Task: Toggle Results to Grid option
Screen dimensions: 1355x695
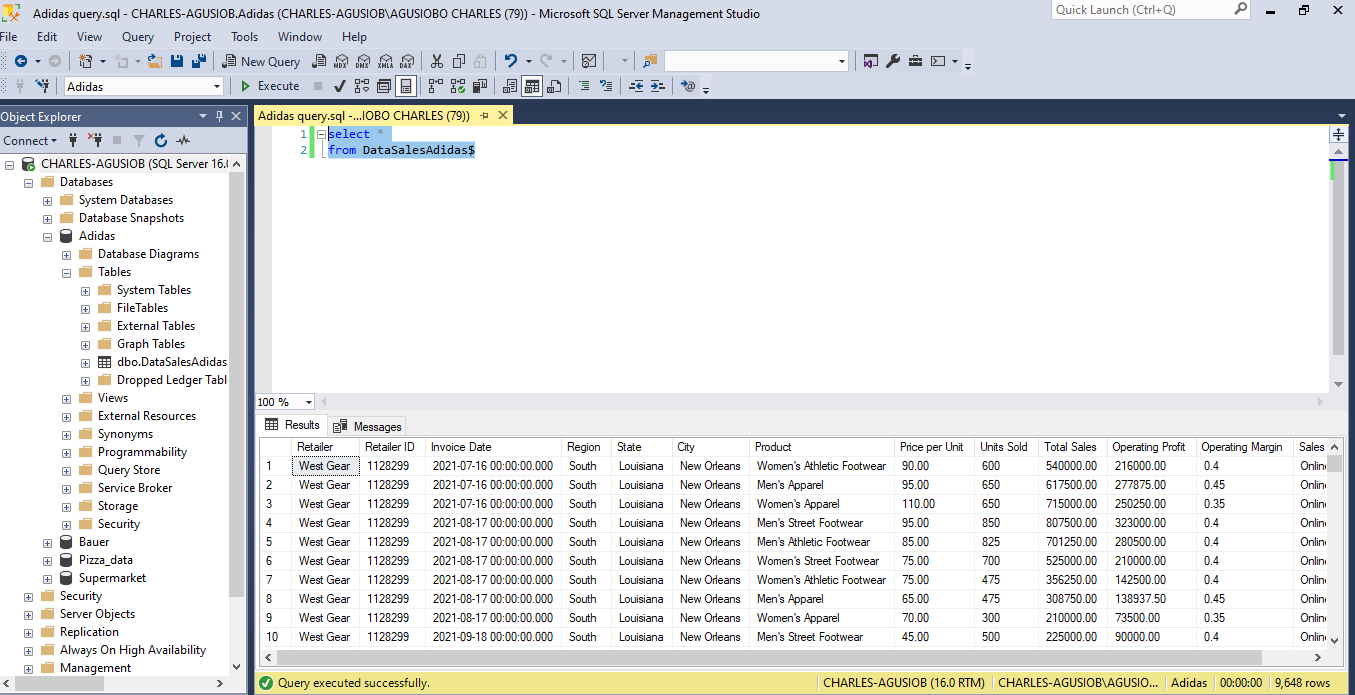Action: (x=532, y=86)
